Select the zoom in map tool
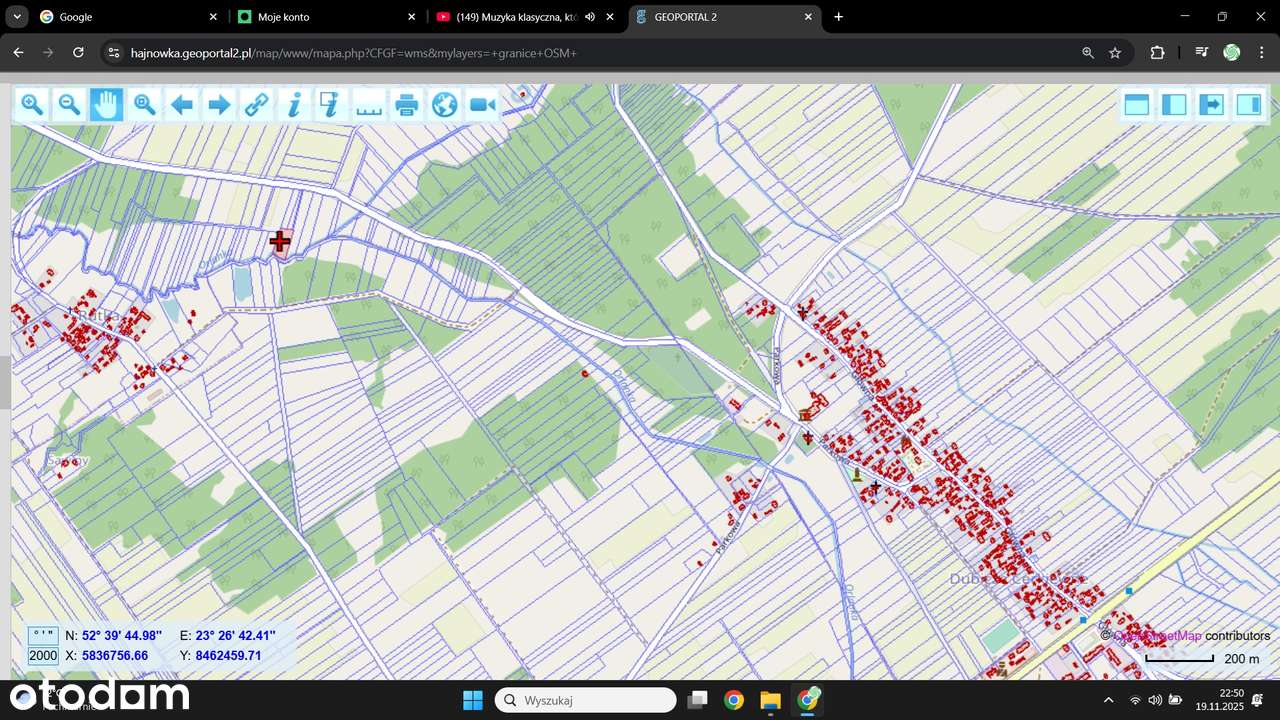The image size is (1280, 720). point(32,104)
